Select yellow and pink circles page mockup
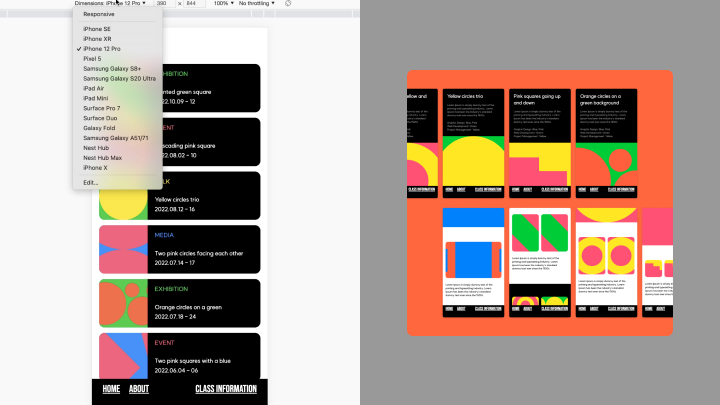This screenshot has width=720, height=405. [x=607, y=262]
